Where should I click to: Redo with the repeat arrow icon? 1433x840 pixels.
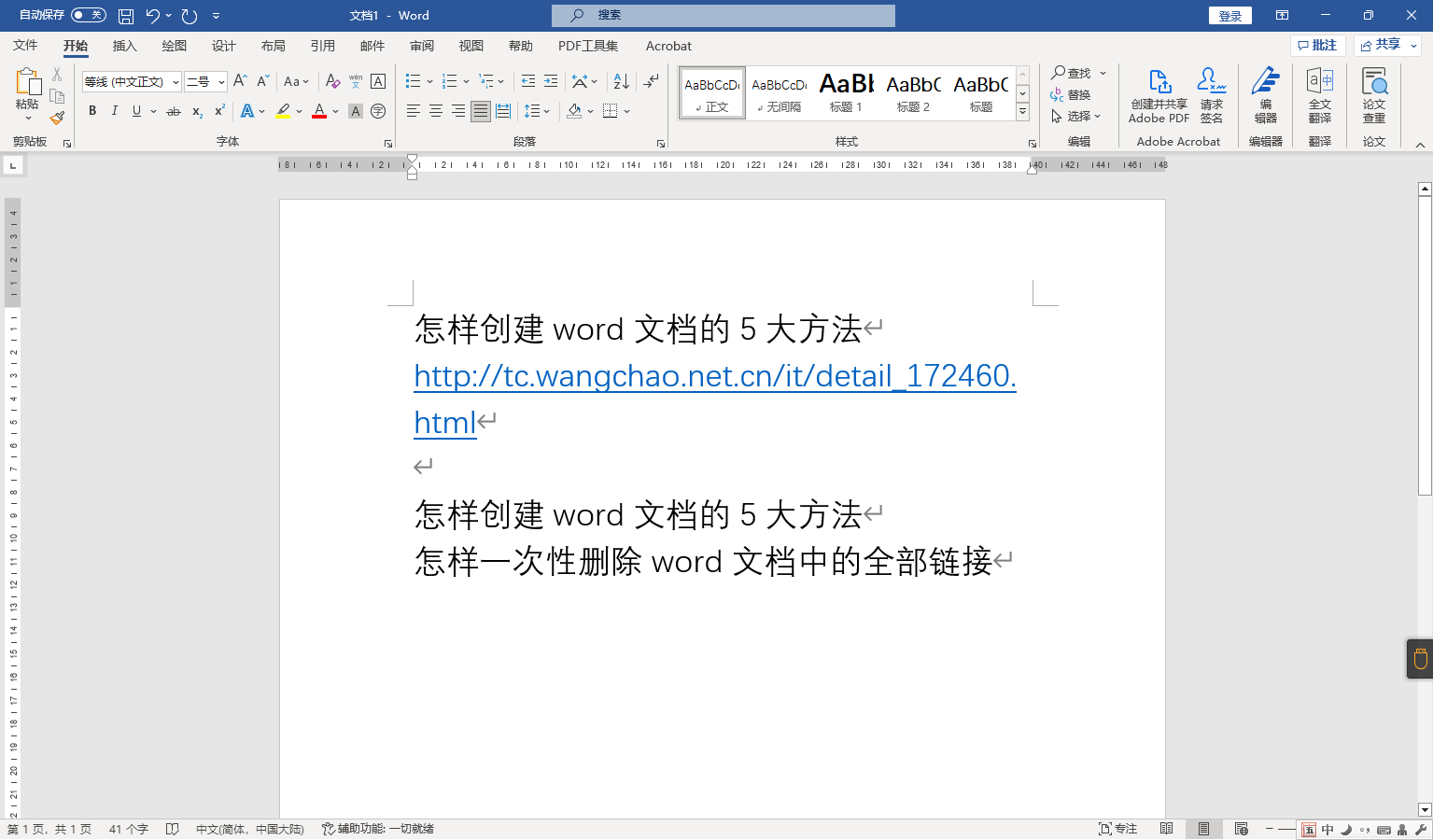(x=190, y=16)
